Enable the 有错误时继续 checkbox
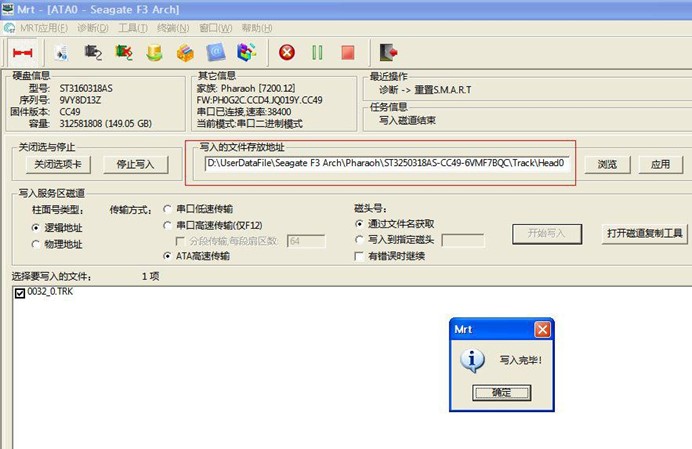The width and height of the screenshot is (692, 449). click(x=360, y=256)
